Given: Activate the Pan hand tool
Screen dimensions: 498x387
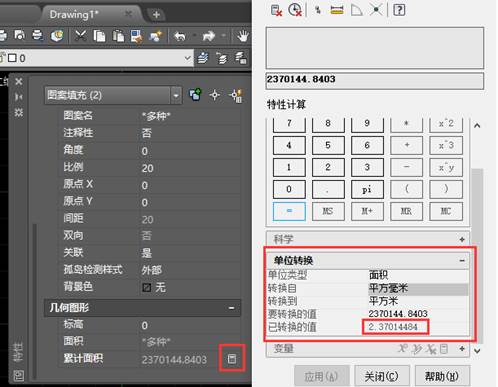Looking at the screenshot, I should coord(242,36).
